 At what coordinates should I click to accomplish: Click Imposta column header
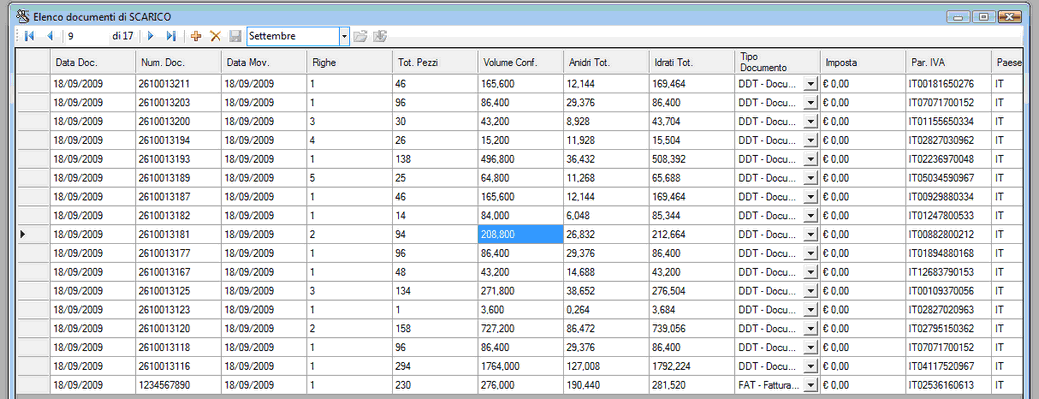tap(863, 63)
